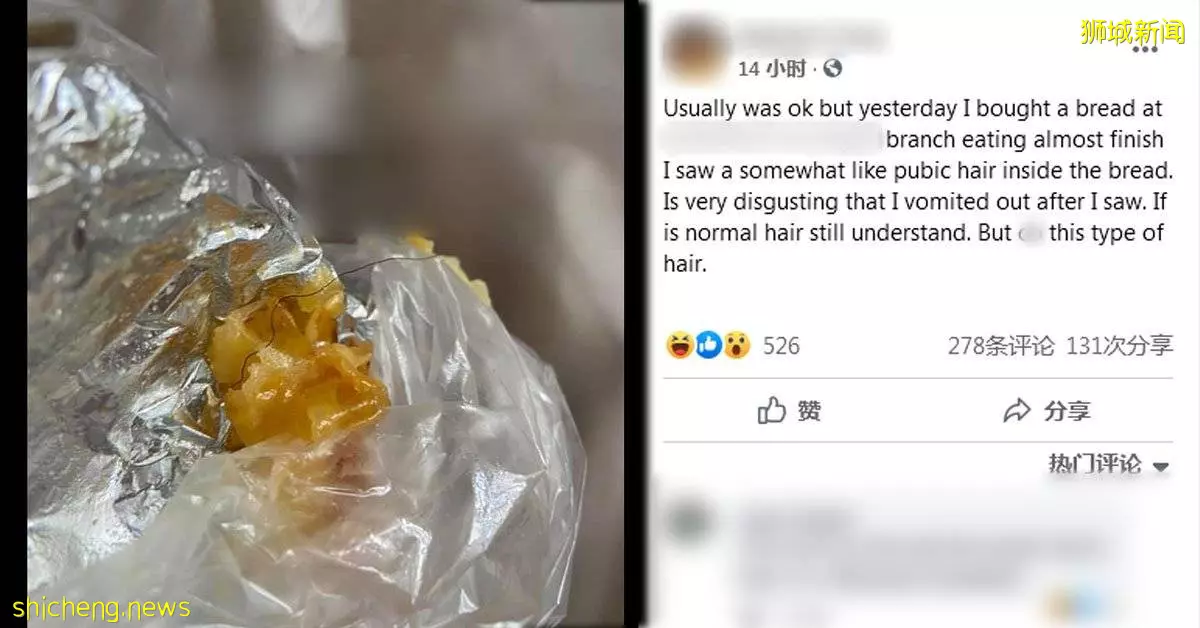Click the Share arrow icon
Screen dimensions: 1200x628
pyautogui.click(x=1017, y=411)
